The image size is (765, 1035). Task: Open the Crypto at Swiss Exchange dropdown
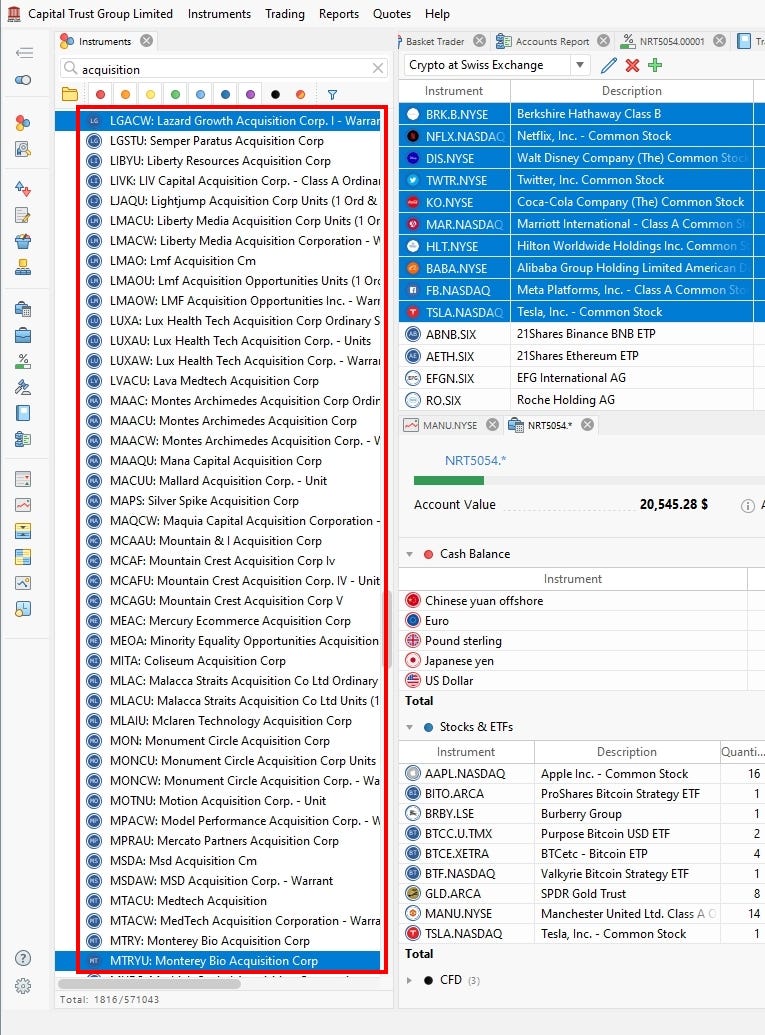click(x=579, y=65)
